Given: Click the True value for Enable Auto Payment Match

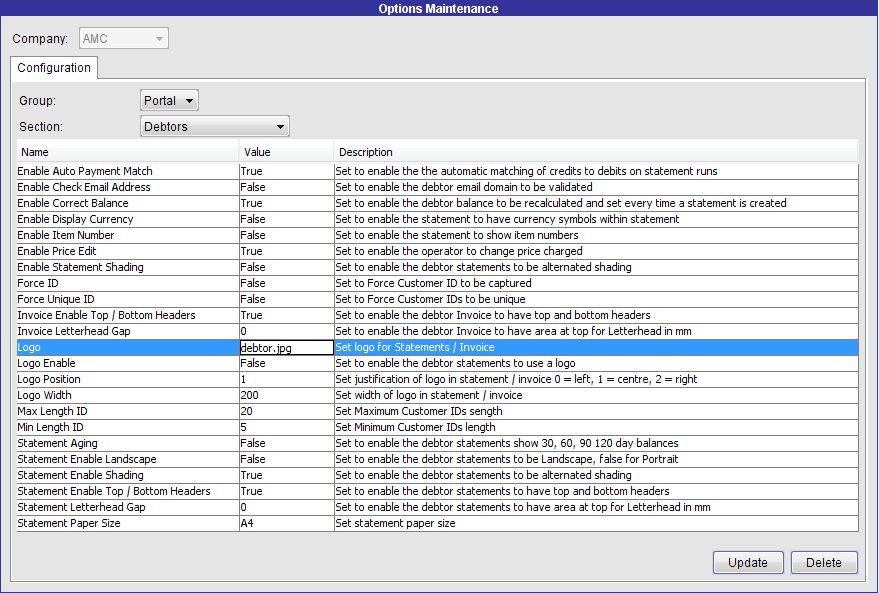Looking at the screenshot, I should 251,171.
